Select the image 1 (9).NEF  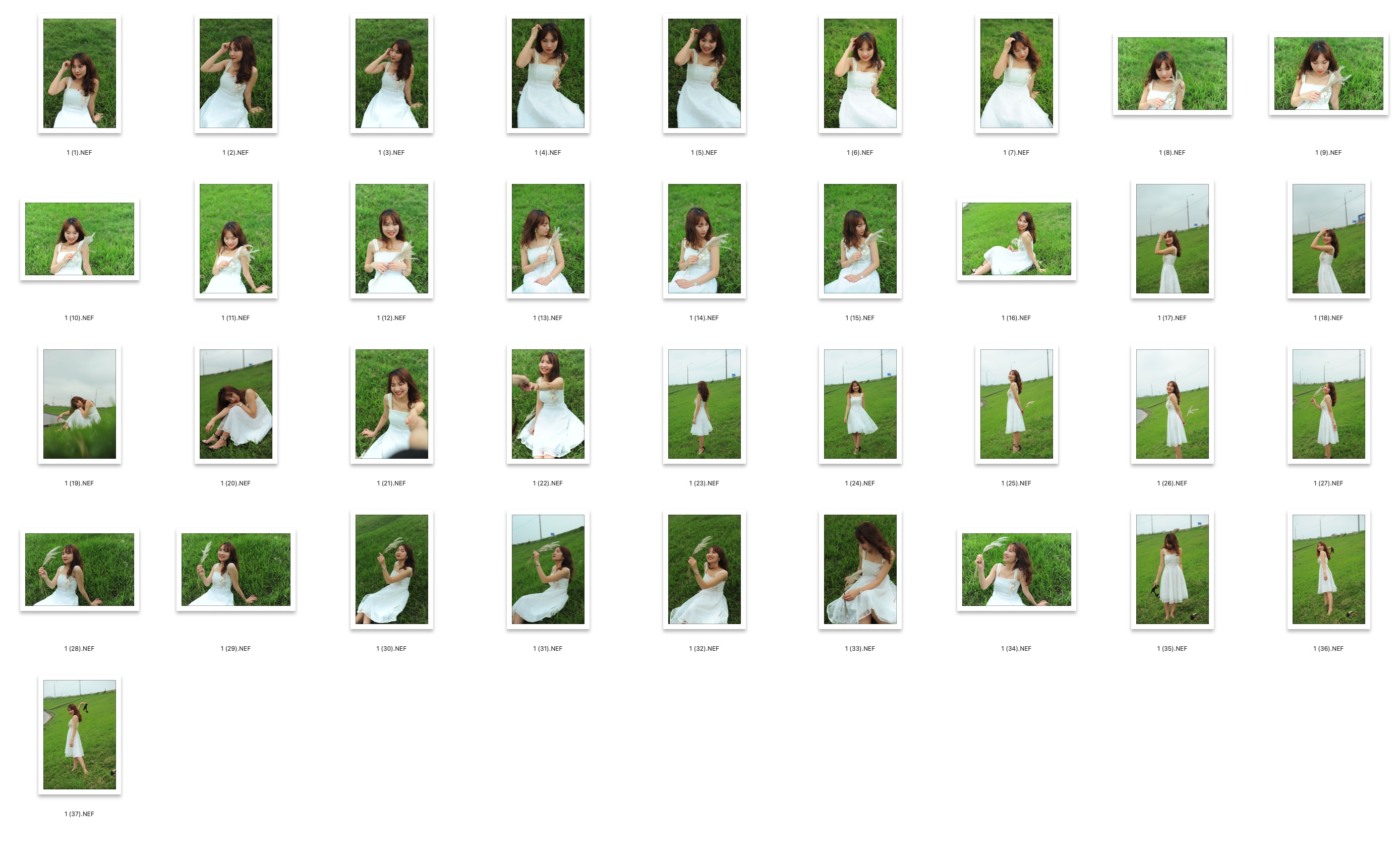tap(1328, 73)
